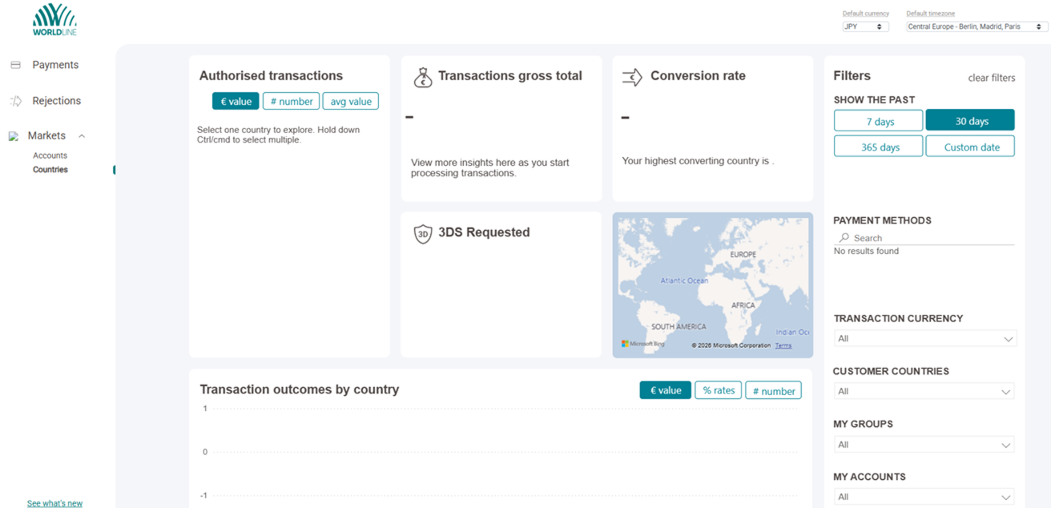Click the SHOW THE PAST label
Image resolution: width=1051 pixels, height=508 pixels.
coord(874,100)
